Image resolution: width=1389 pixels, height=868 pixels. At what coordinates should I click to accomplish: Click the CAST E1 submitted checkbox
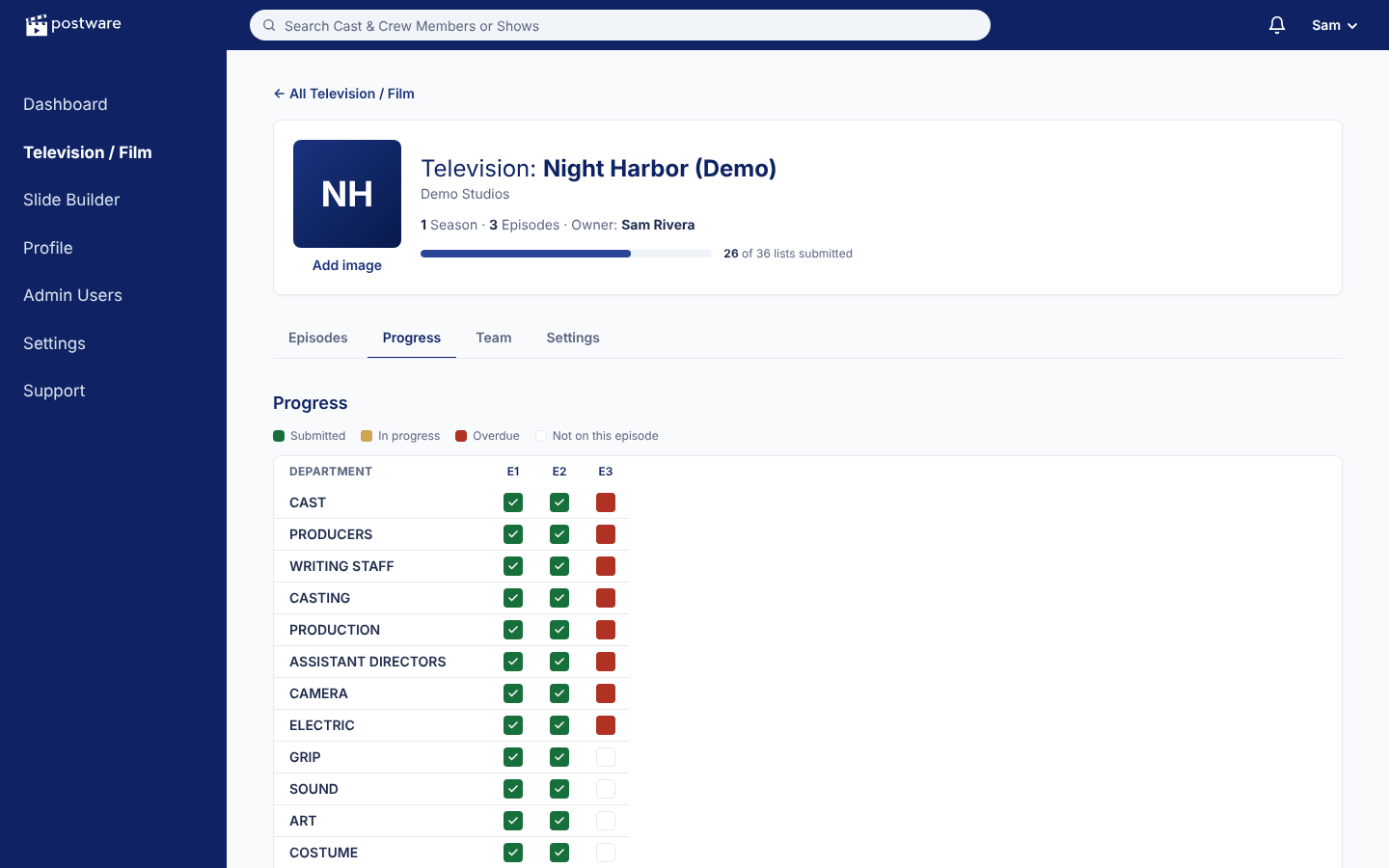click(513, 502)
